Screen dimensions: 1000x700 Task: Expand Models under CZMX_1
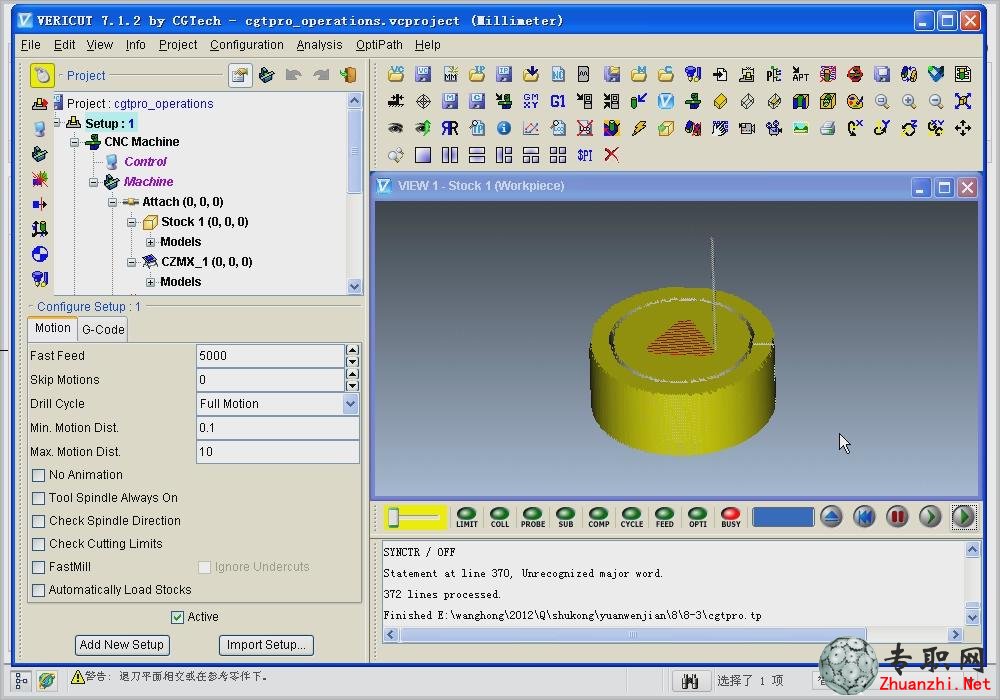[151, 282]
